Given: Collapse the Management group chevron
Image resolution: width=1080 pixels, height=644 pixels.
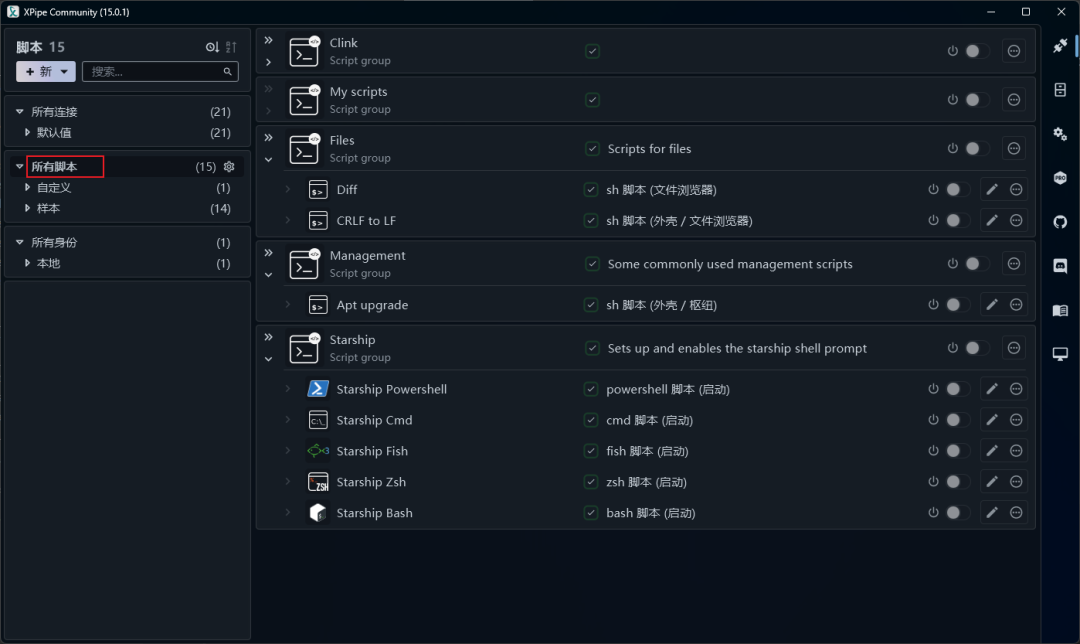Looking at the screenshot, I should pyautogui.click(x=269, y=275).
